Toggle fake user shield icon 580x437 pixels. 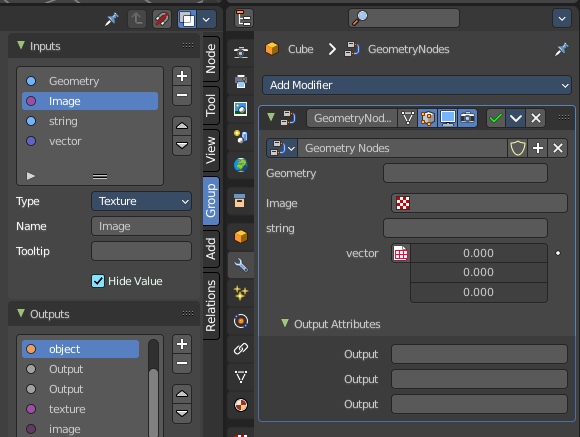517,148
